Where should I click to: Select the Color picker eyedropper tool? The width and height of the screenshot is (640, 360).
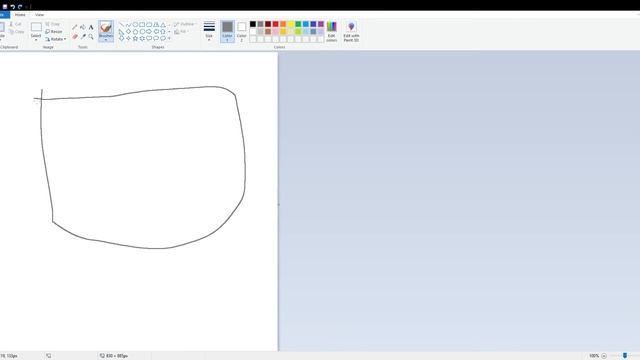(83, 37)
